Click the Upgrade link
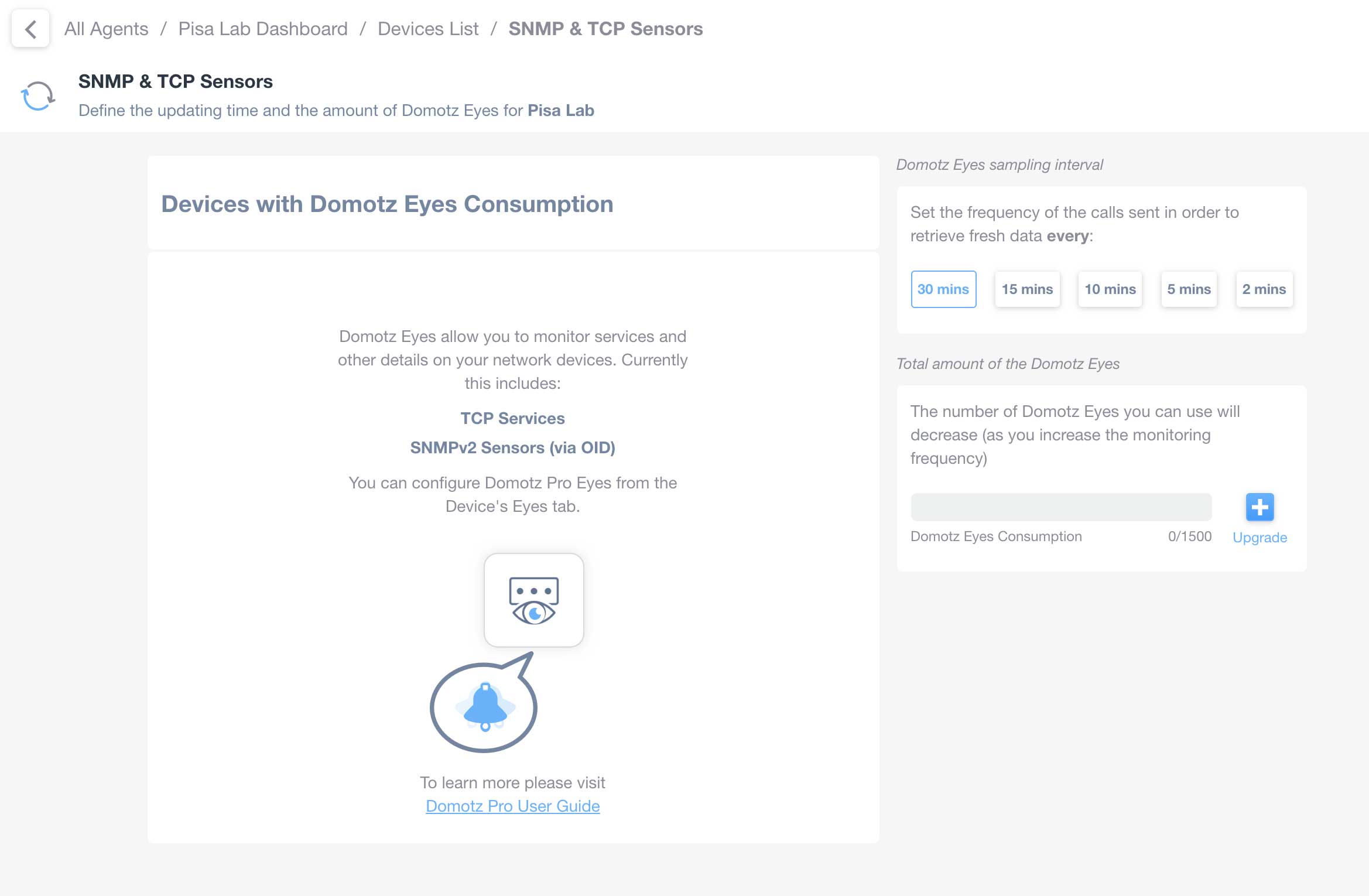 [x=1260, y=538]
